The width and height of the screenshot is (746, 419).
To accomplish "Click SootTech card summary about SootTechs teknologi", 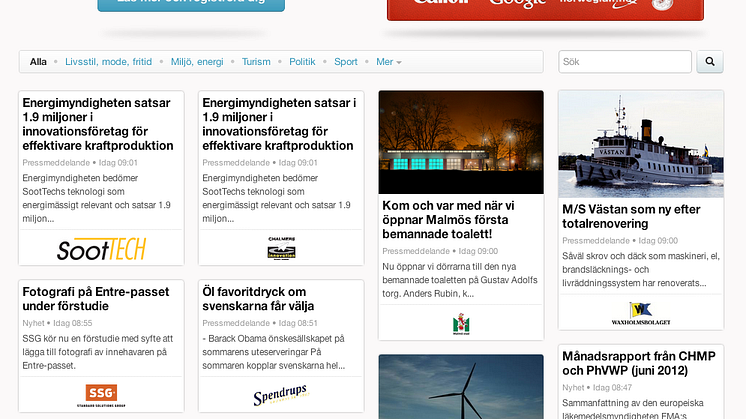I will click(97, 198).
